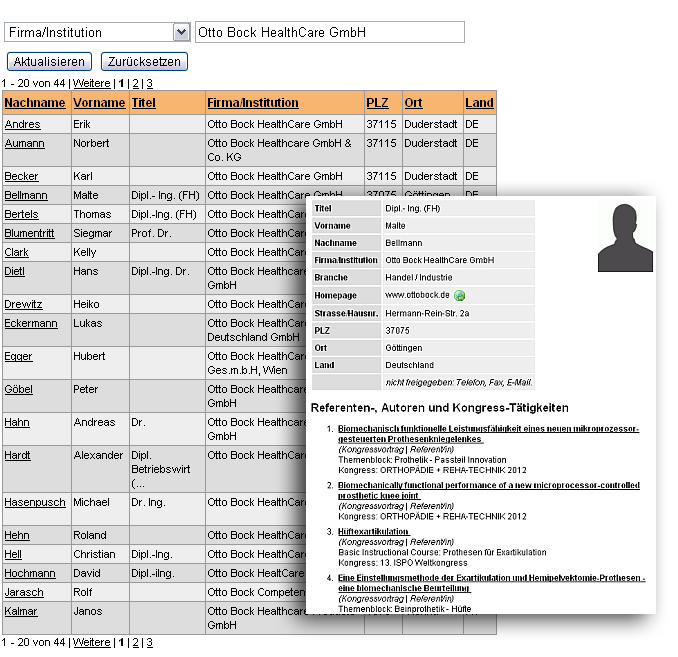Click the first name cell Kelly

(x=100, y=252)
